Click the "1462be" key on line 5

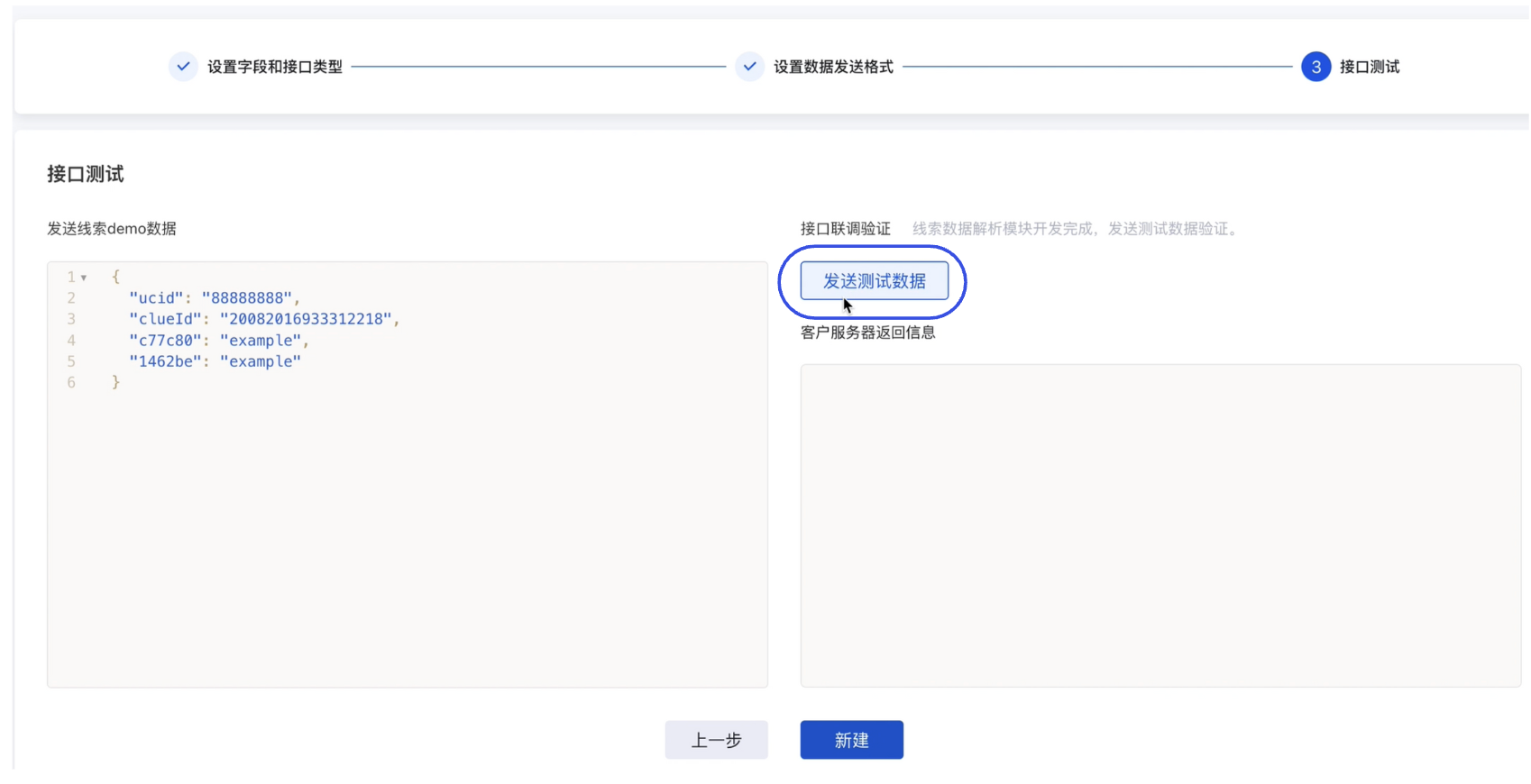click(165, 361)
